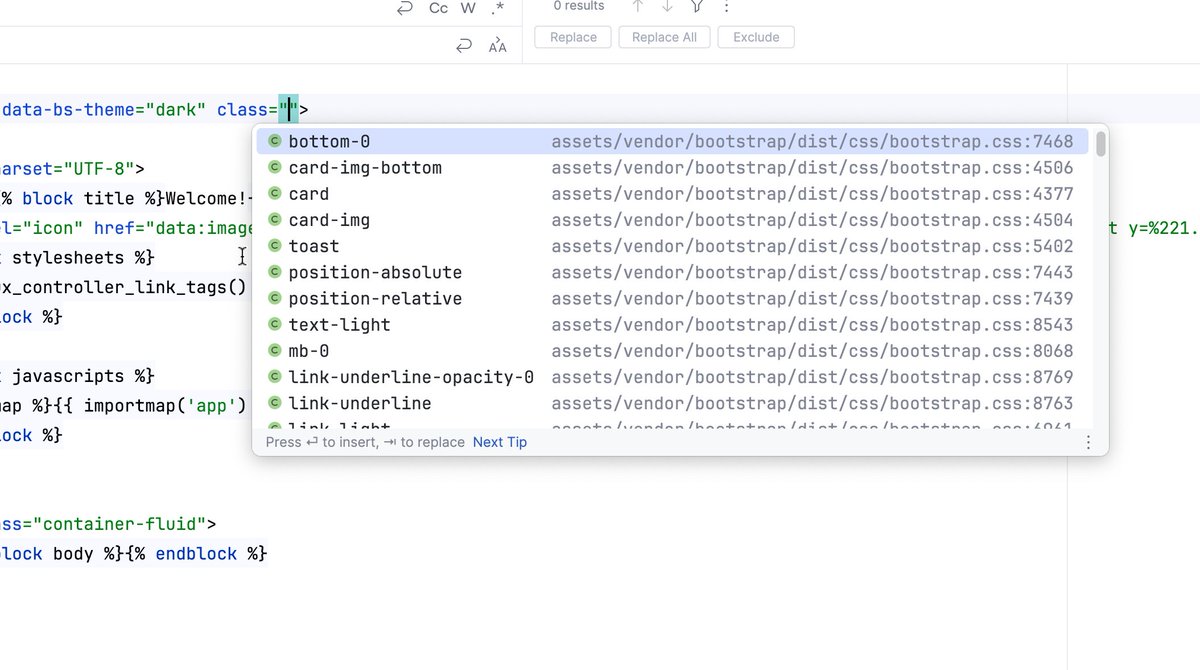Click the completion popup scrollbar thumb
This screenshot has height=670, width=1200.
click(1100, 145)
